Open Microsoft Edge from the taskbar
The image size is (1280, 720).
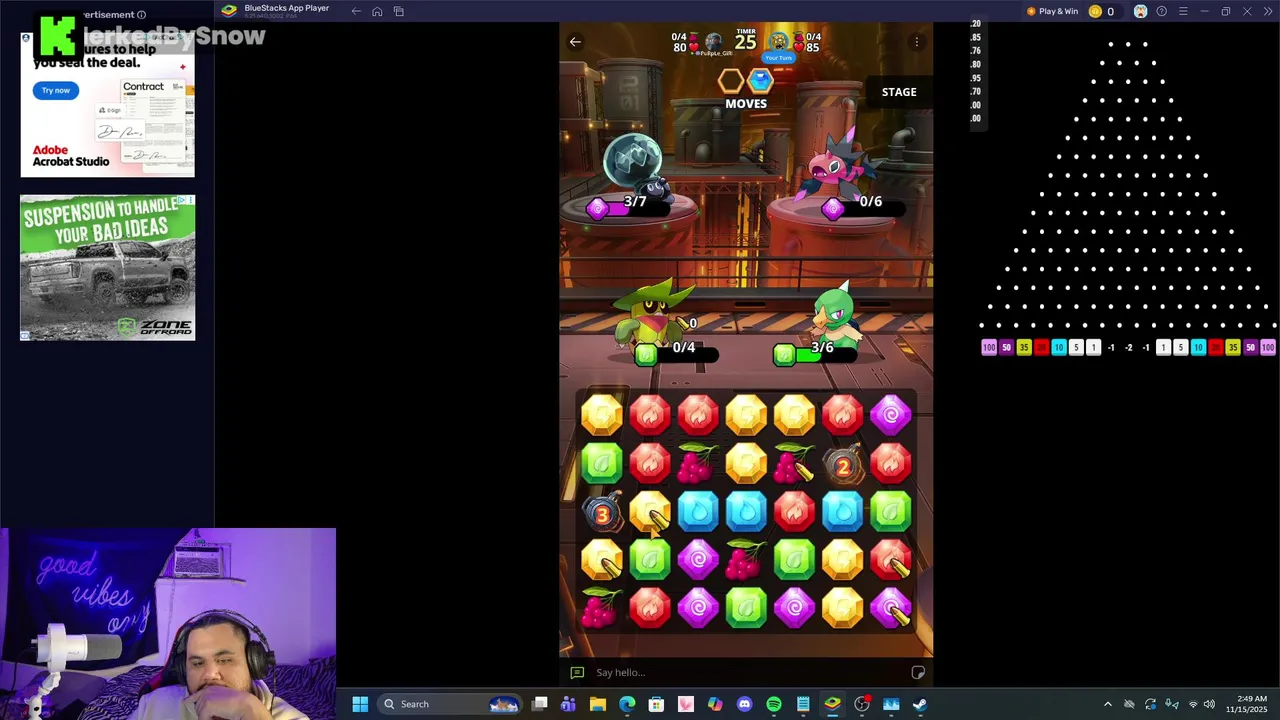(627, 704)
